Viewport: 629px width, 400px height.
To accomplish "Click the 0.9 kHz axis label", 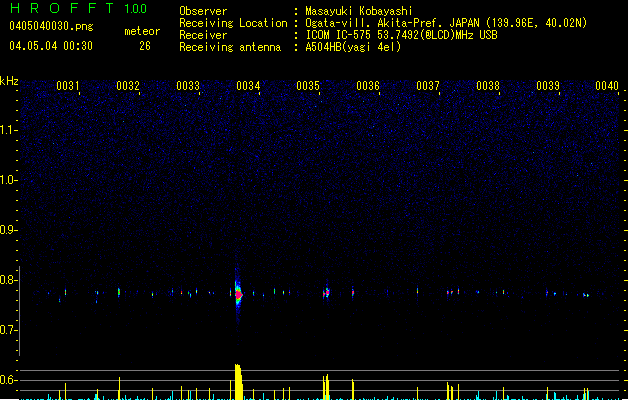I will (x=8, y=230).
